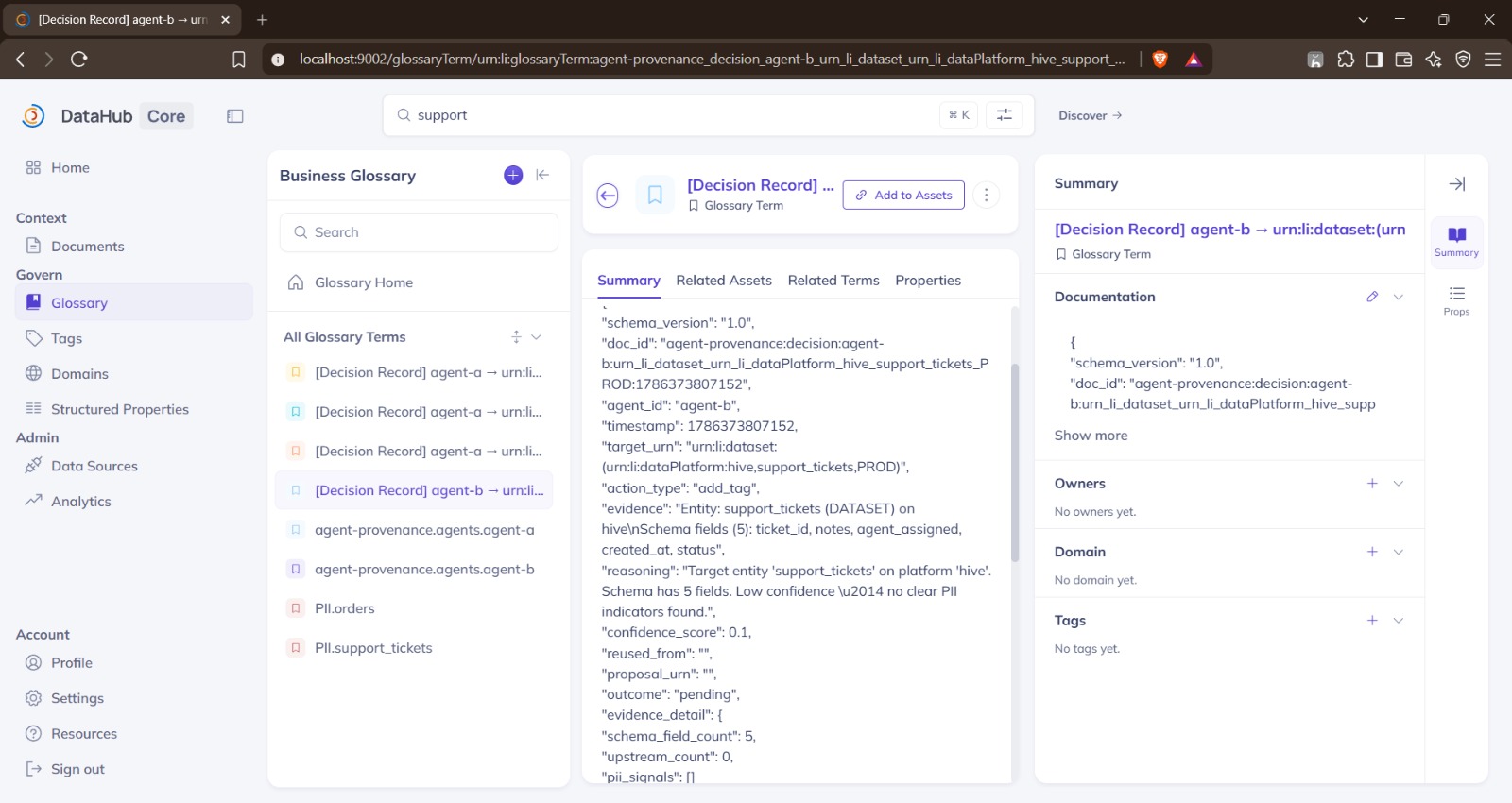Collapse the Documentation section chevron
1512x803 pixels.
pos(1399,297)
